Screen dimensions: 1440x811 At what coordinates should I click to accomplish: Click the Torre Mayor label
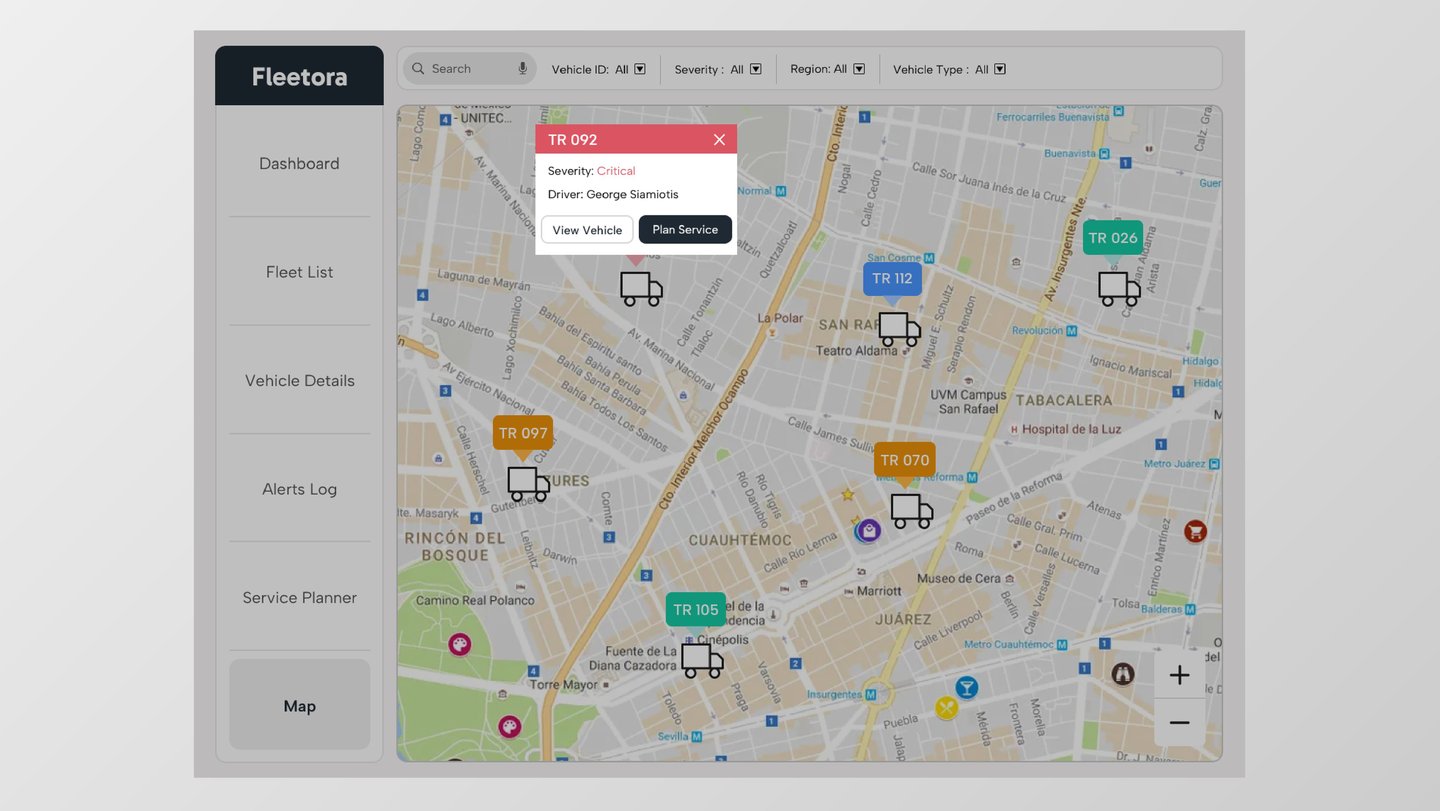click(x=564, y=686)
